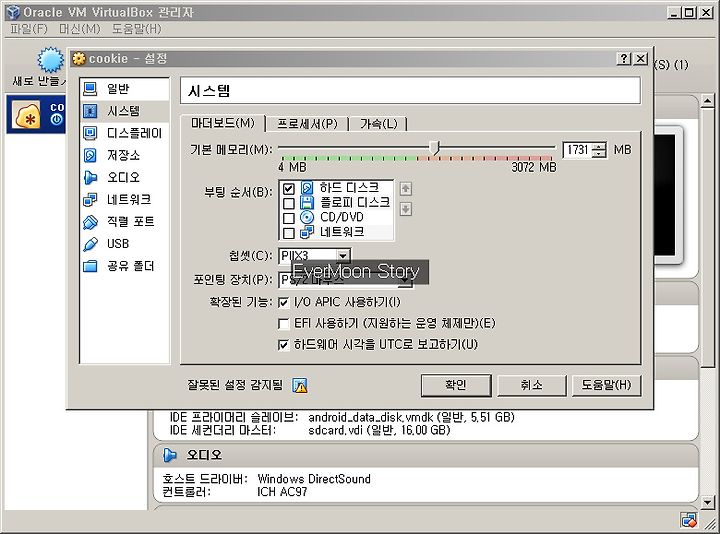Click the manager scrollbar down arrow
The image size is (720, 534).
click(x=708, y=502)
